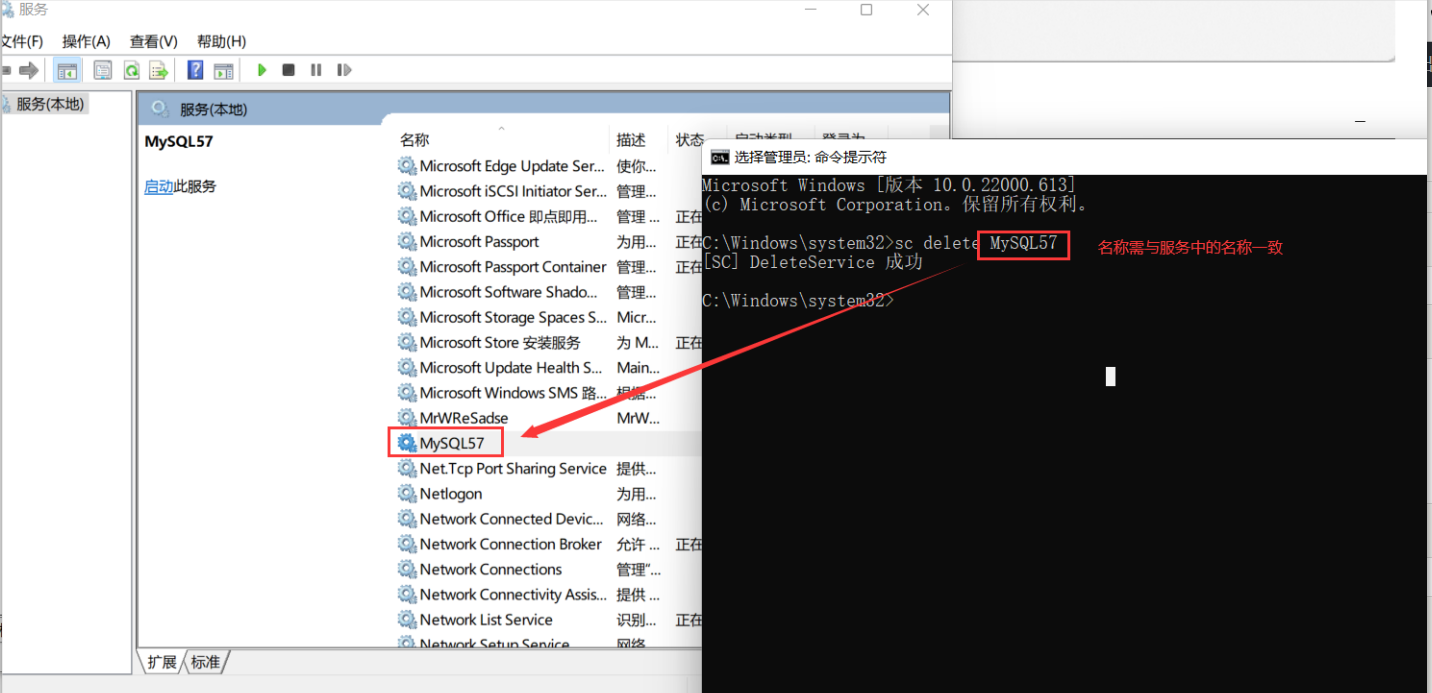The image size is (1432, 693).
Task: Open the 文件(F) menu
Action: click(21, 41)
